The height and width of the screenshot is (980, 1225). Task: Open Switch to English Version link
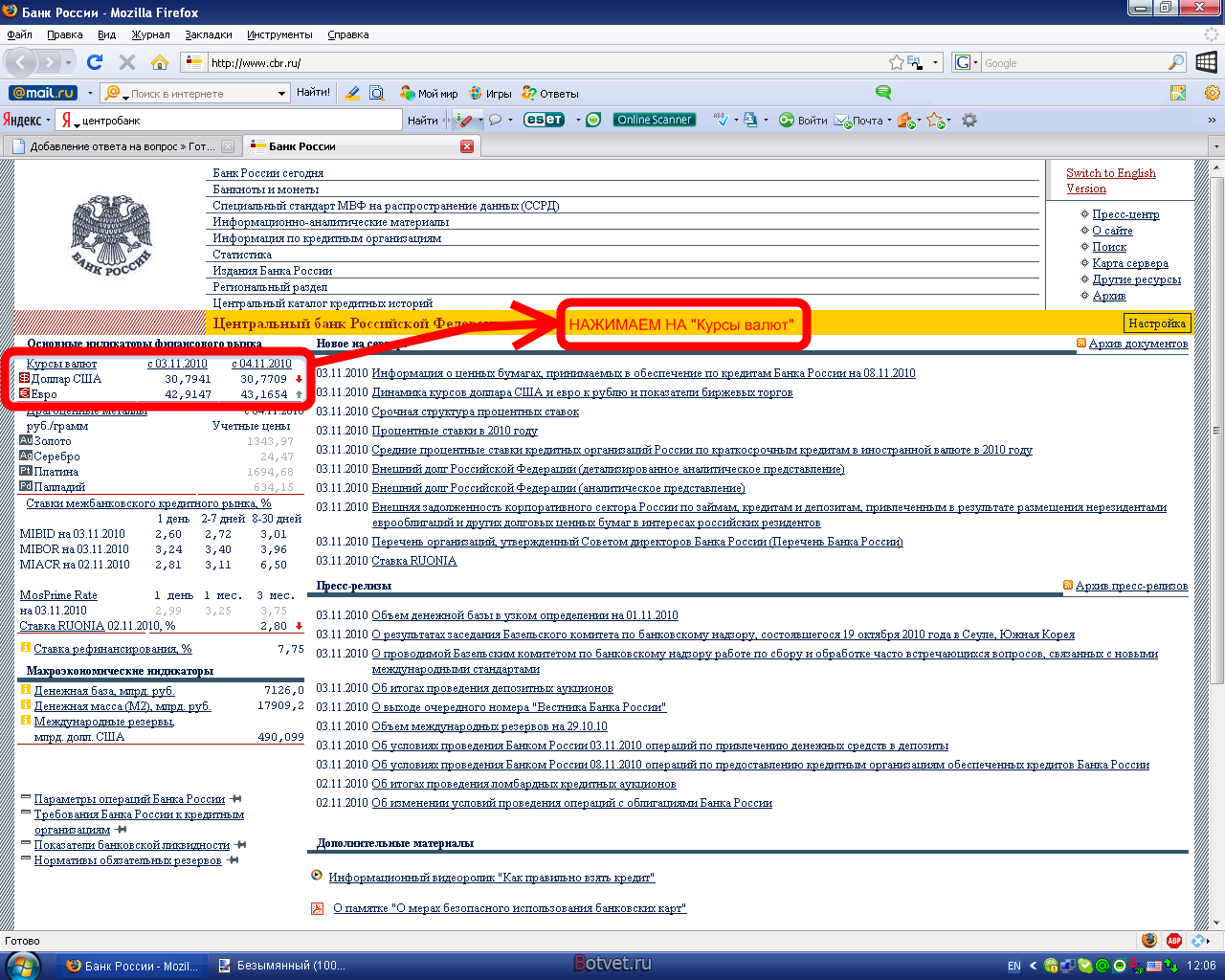(1111, 181)
